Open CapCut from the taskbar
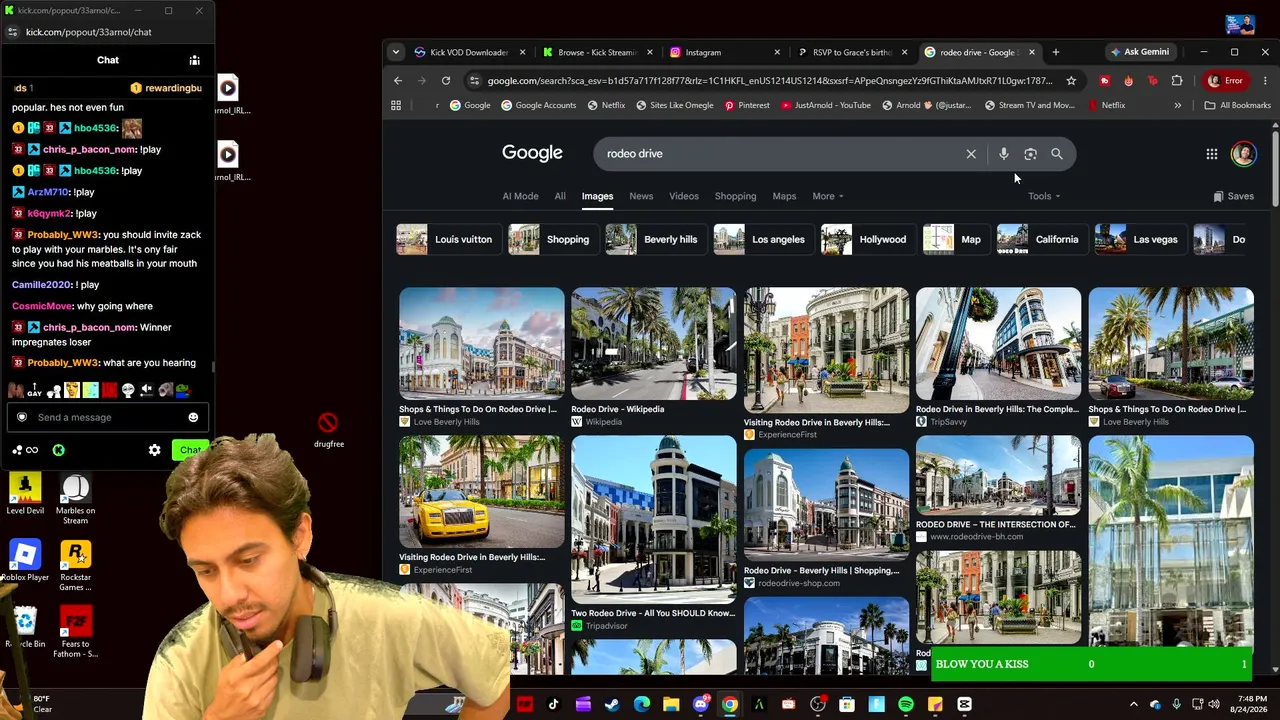The height and width of the screenshot is (720, 1280). click(x=965, y=705)
